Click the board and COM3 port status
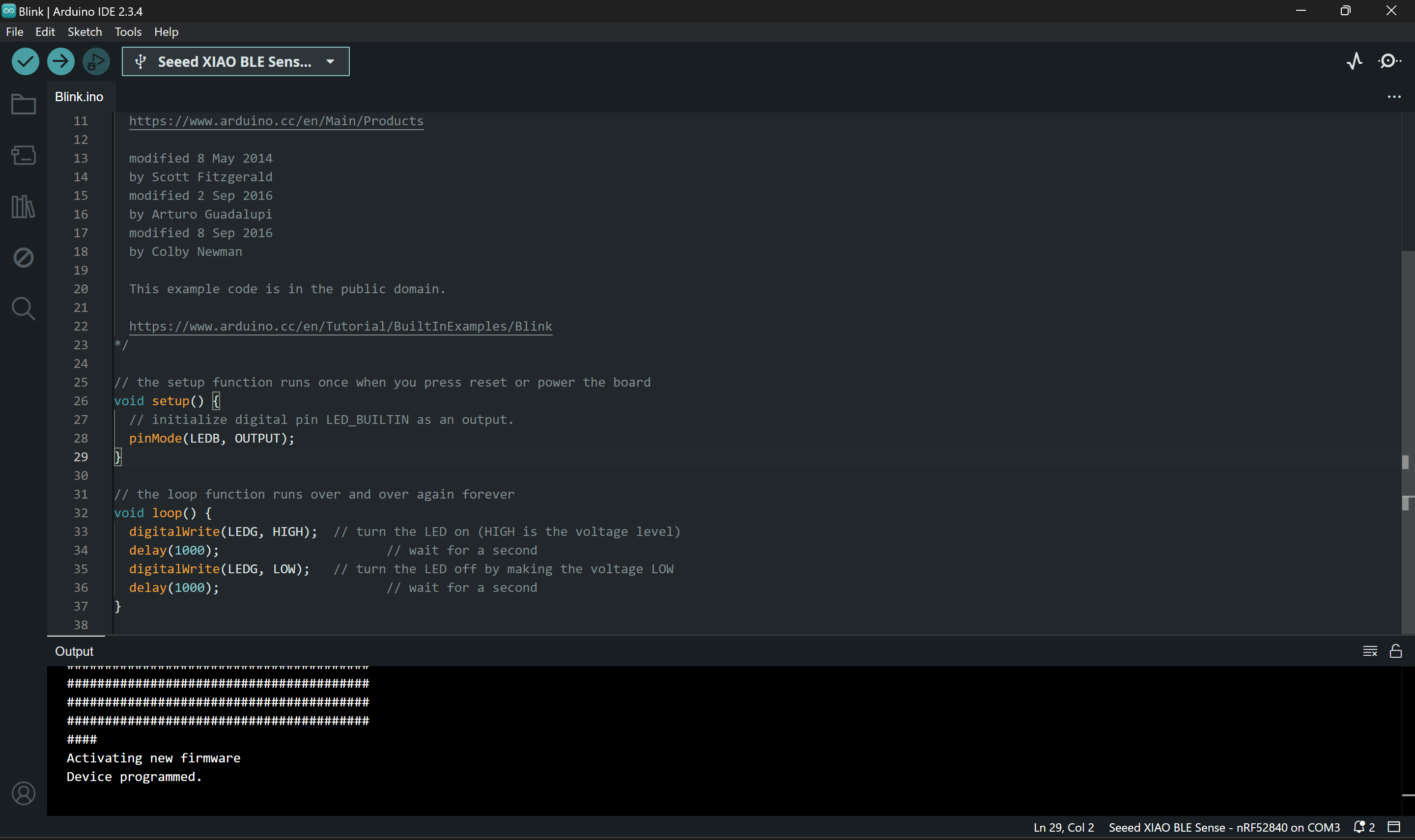Image resolution: width=1415 pixels, height=840 pixels. tap(1224, 828)
